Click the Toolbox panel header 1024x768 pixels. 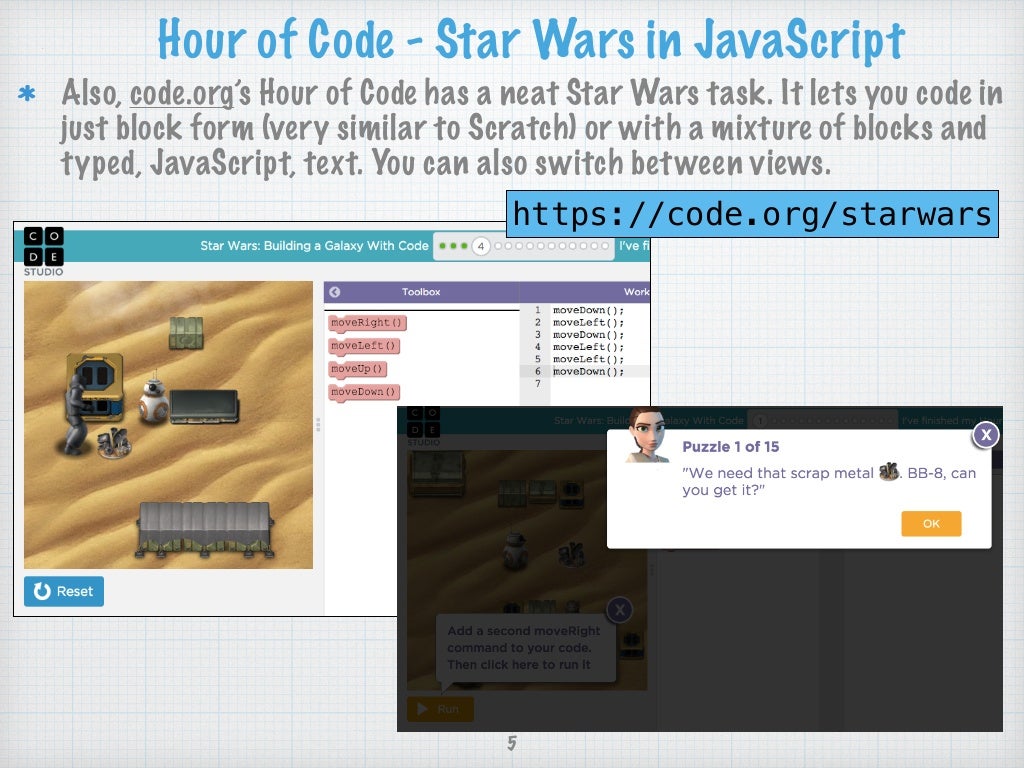click(x=421, y=292)
